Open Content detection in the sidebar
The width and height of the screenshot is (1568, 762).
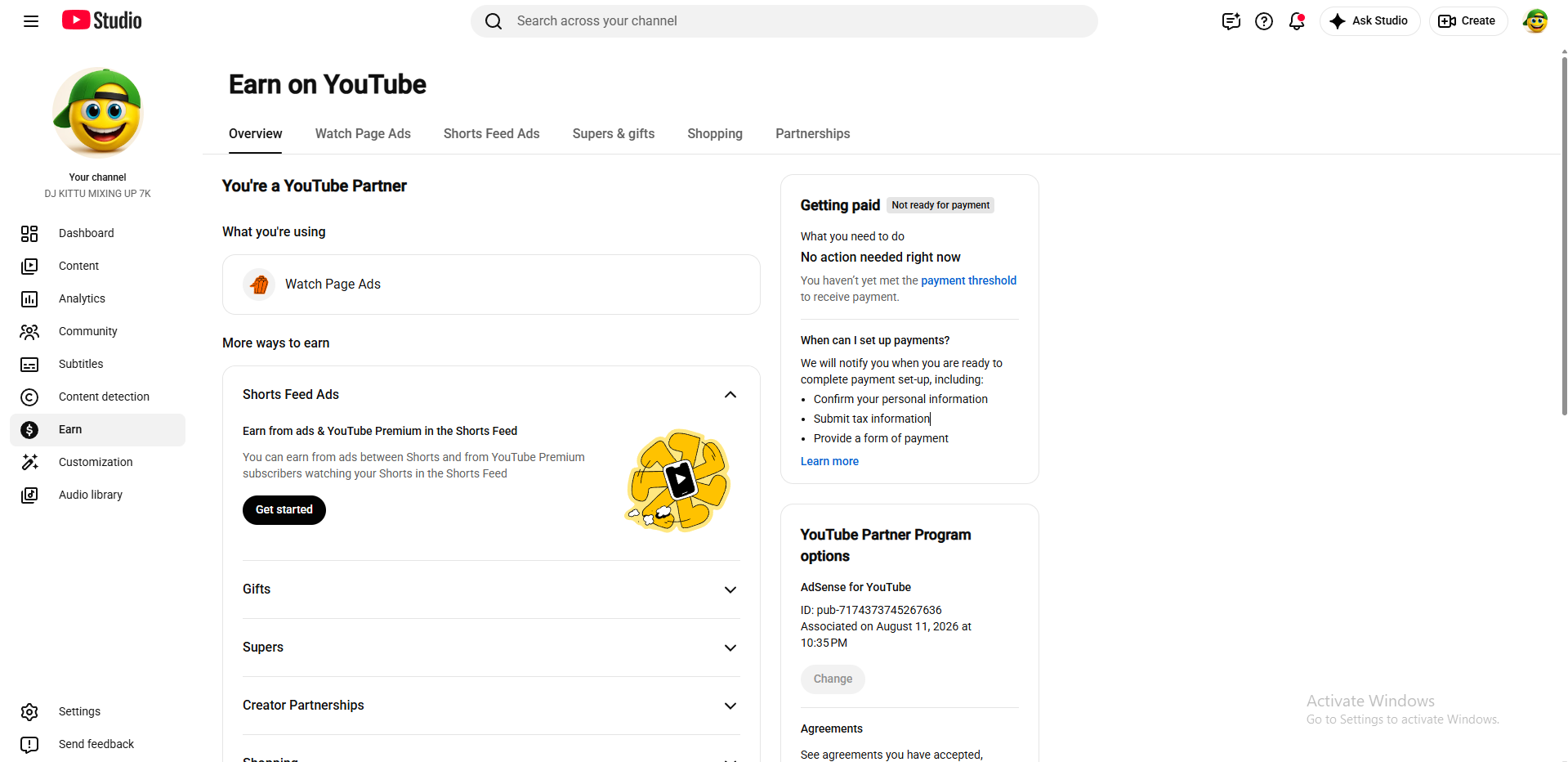[98, 397]
